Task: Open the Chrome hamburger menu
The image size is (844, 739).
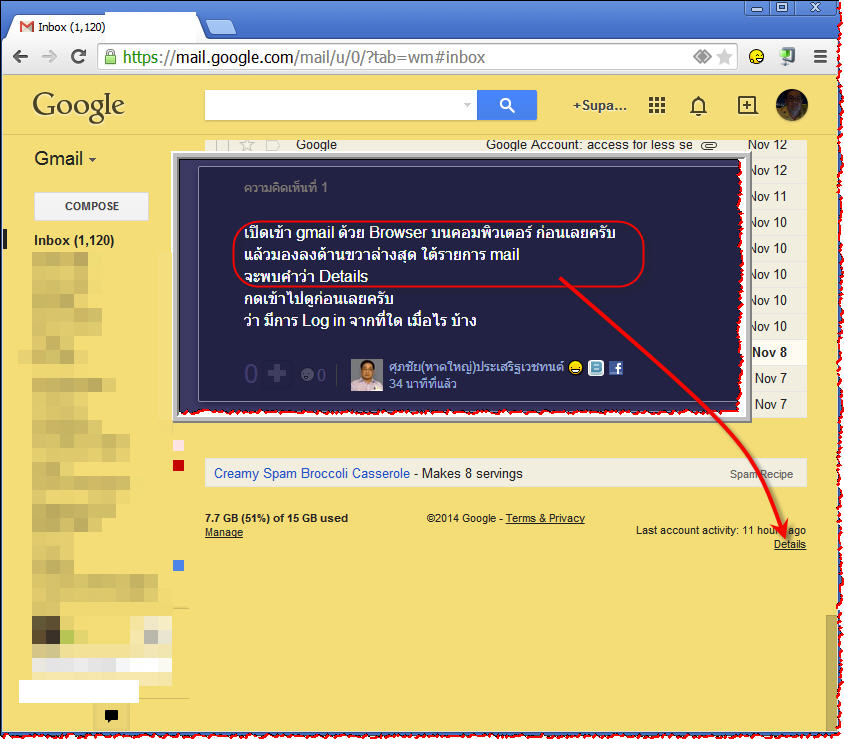Action: 820,57
